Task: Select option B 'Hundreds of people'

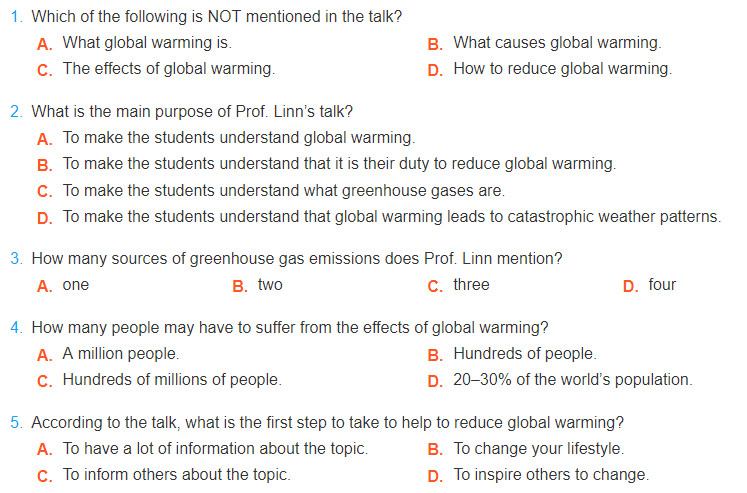Action: tap(524, 354)
